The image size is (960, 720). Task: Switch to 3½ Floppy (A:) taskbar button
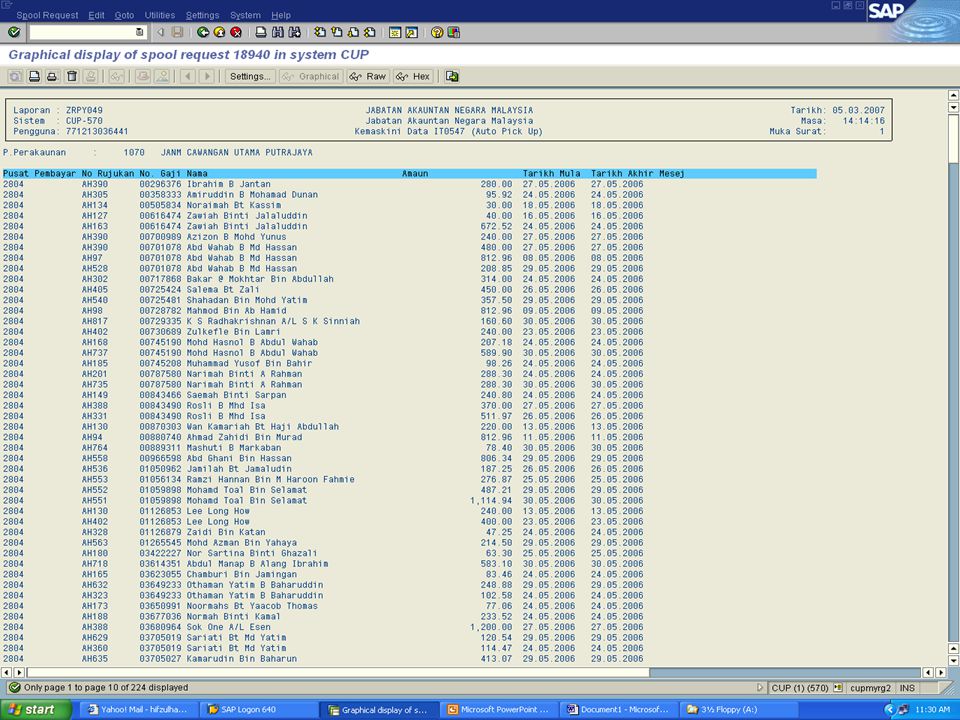point(740,710)
